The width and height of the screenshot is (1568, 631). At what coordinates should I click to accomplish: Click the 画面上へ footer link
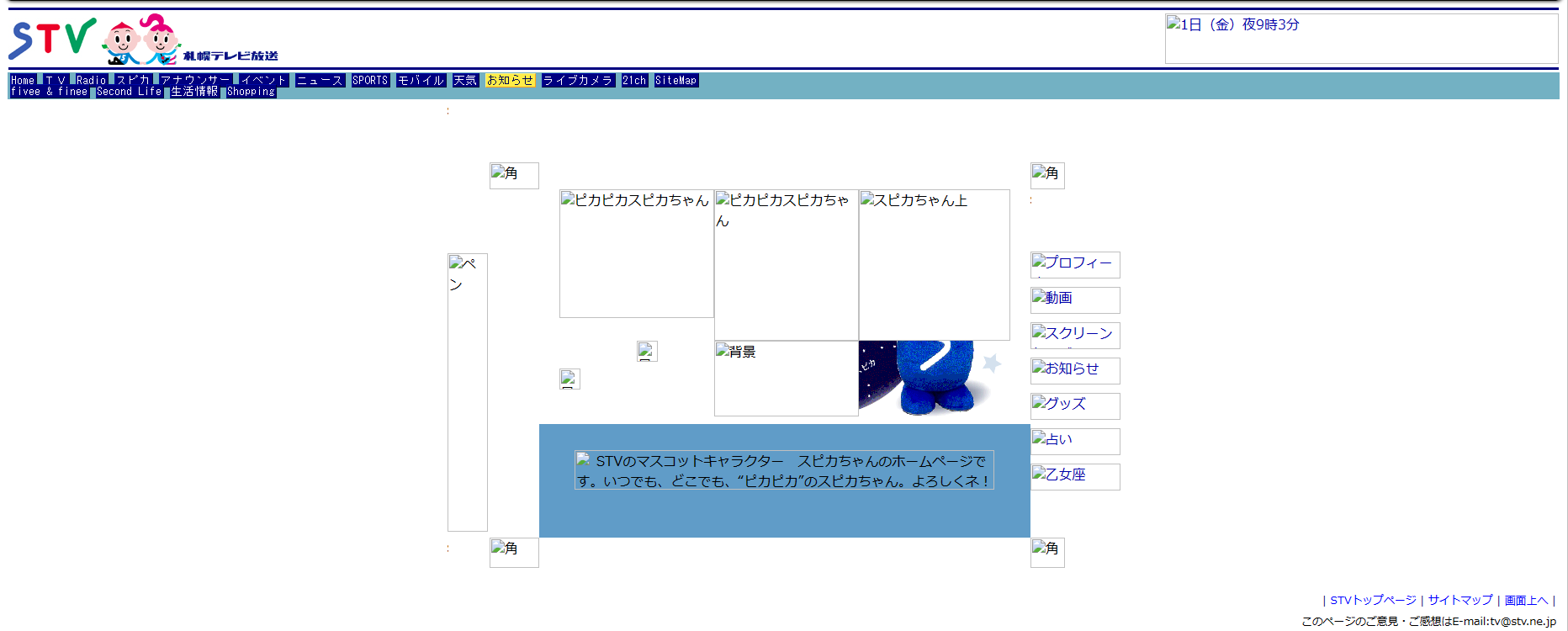click(x=1526, y=600)
